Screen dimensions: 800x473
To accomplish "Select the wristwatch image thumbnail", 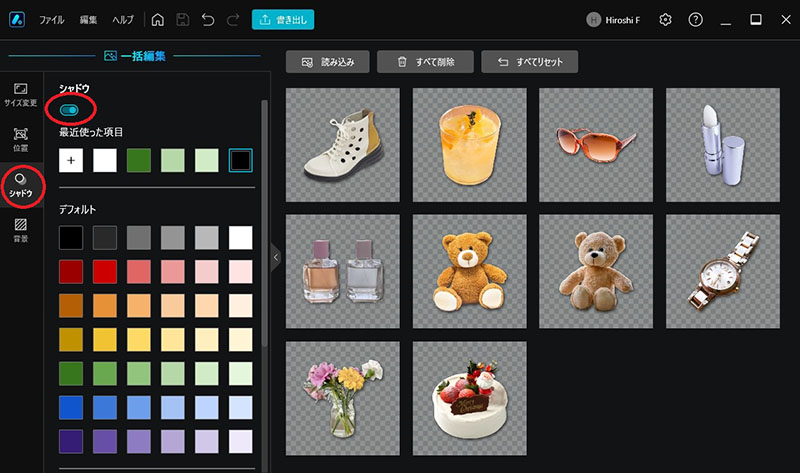I will 722,271.
